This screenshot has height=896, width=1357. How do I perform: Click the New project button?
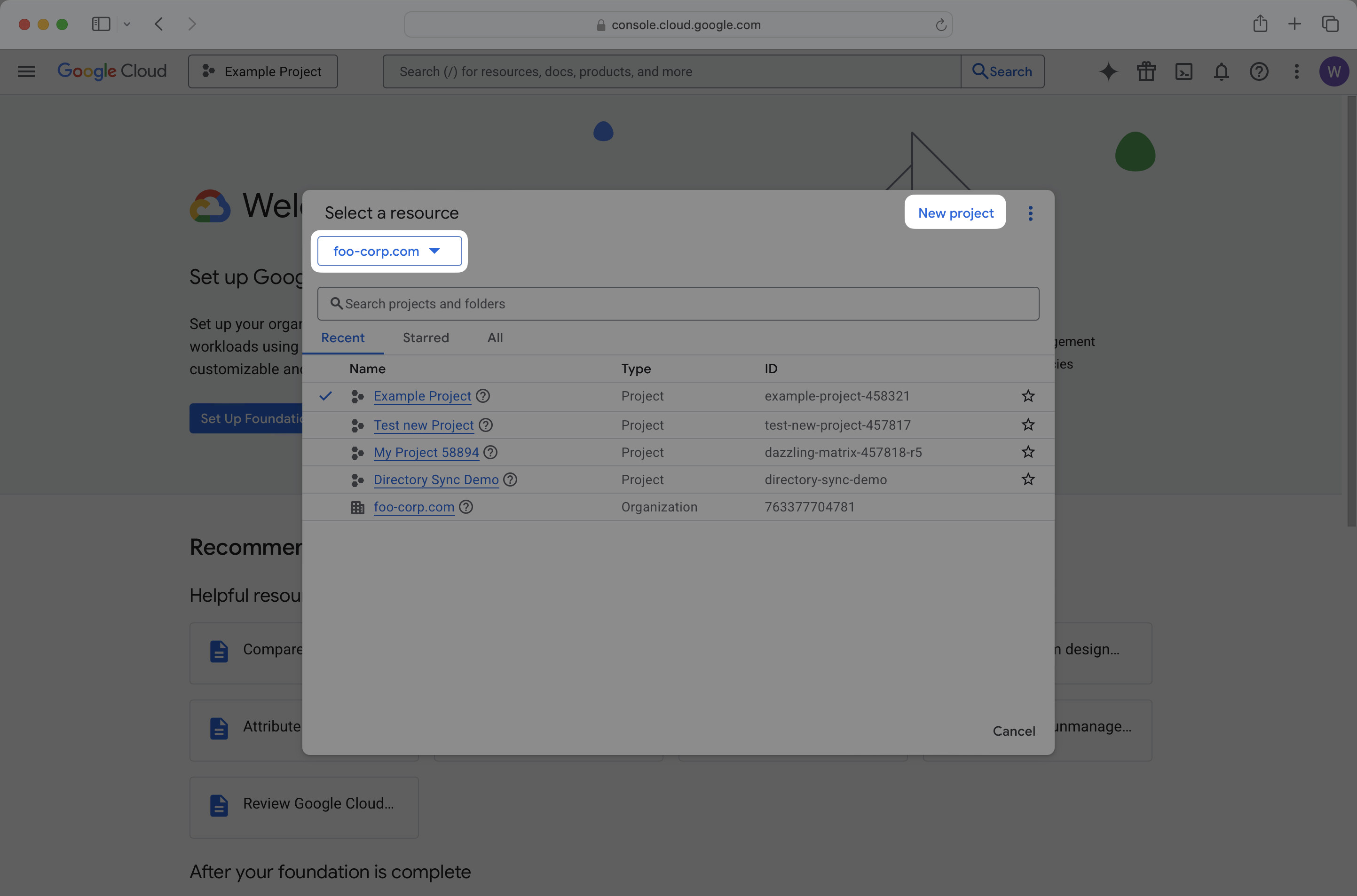[955, 212]
